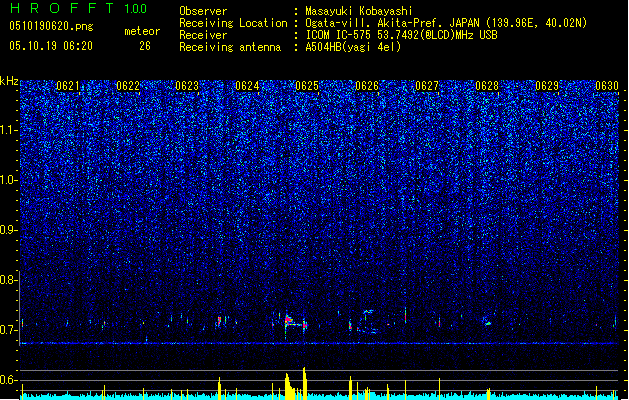Click the 1.0 kHz axis label
Image resolution: width=629 pixels, height=400 pixels.
click(9, 180)
